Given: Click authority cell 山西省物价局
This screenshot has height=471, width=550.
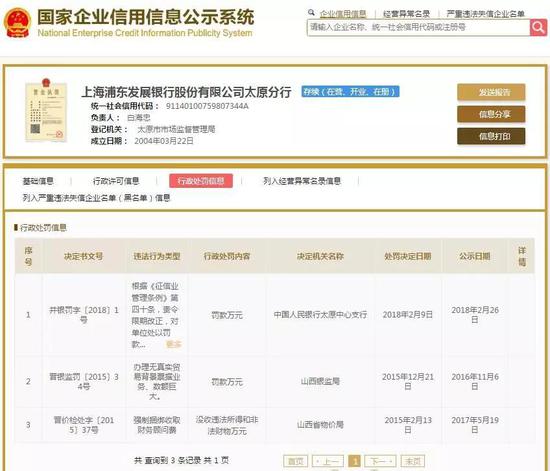Looking at the screenshot, I should pos(320,425).
